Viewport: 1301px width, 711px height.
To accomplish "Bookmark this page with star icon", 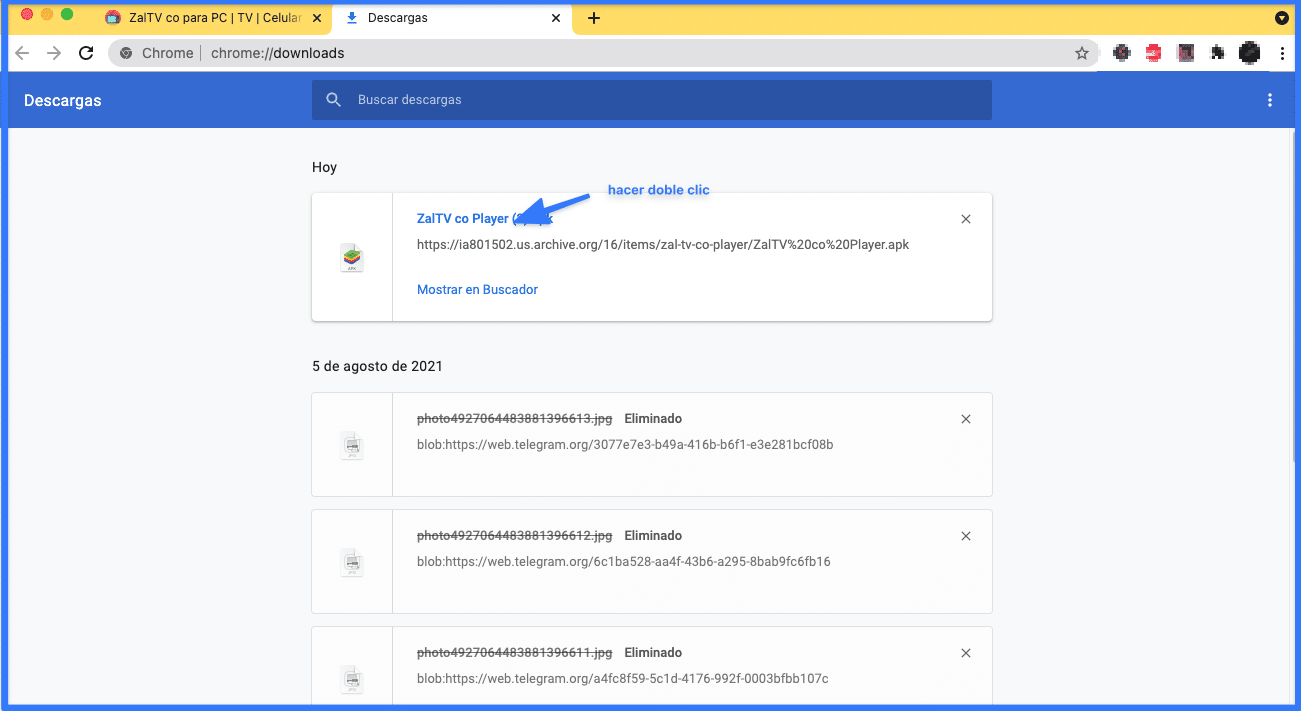I will tap(1081, 54).
